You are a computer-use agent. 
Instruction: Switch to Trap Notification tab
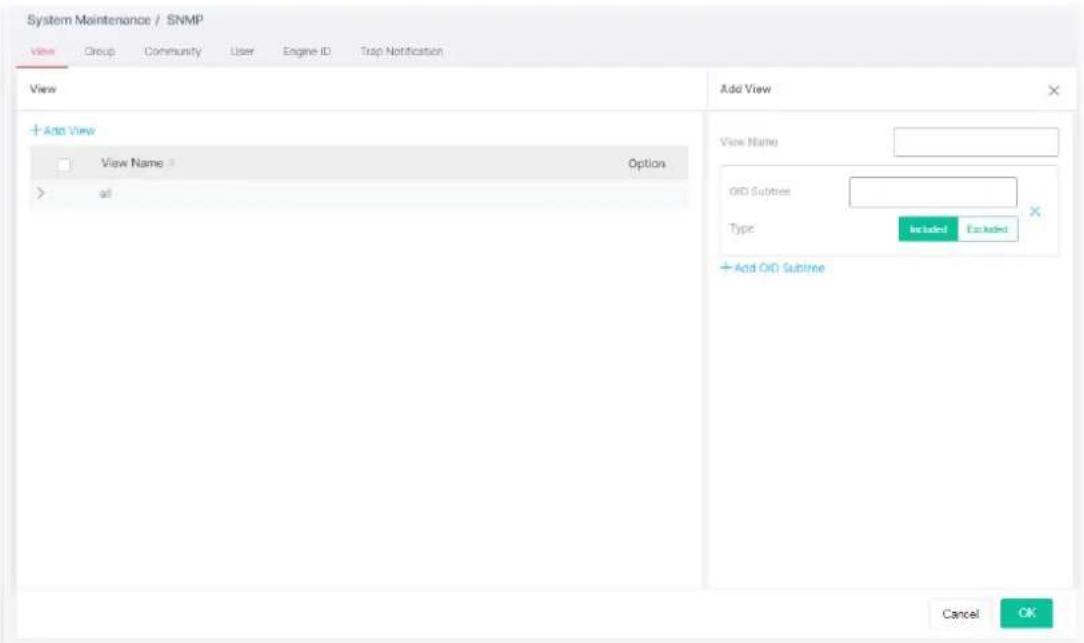[402, 52]
